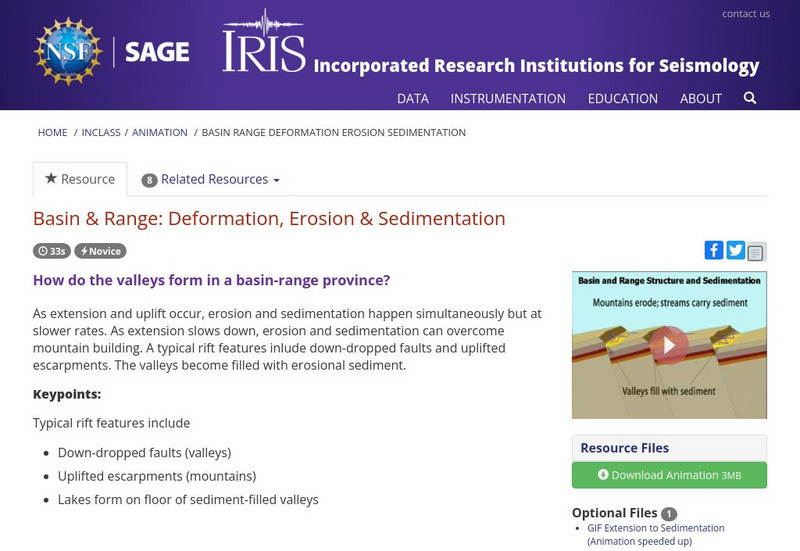Image resolution: width=800 pixels, height=551 pixels.
Task: Click bullet 'Uplifted escarpments (mountains)'
Action: click(157, 476)
